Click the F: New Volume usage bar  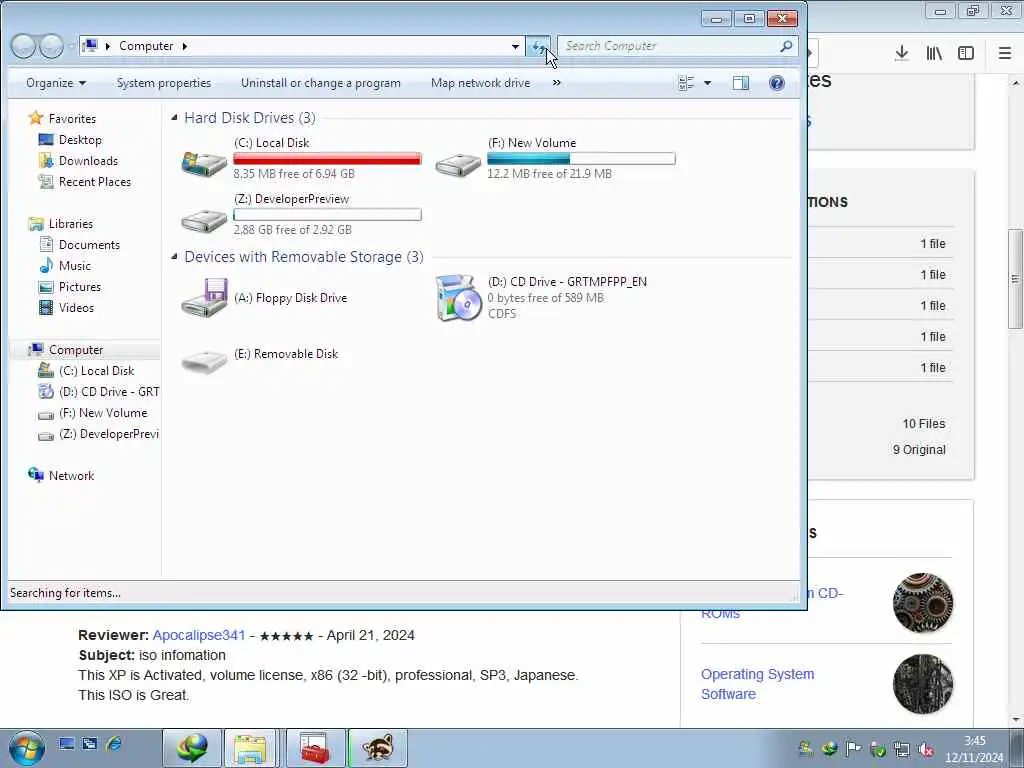point(581,159)
